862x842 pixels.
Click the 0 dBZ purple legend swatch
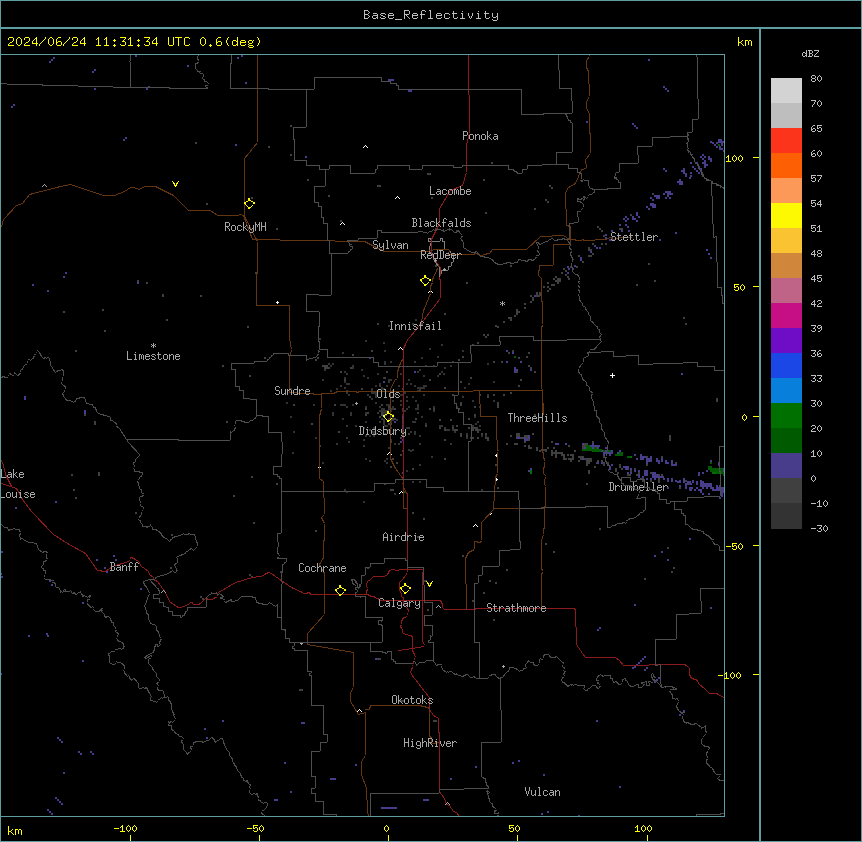coord(786,466)
